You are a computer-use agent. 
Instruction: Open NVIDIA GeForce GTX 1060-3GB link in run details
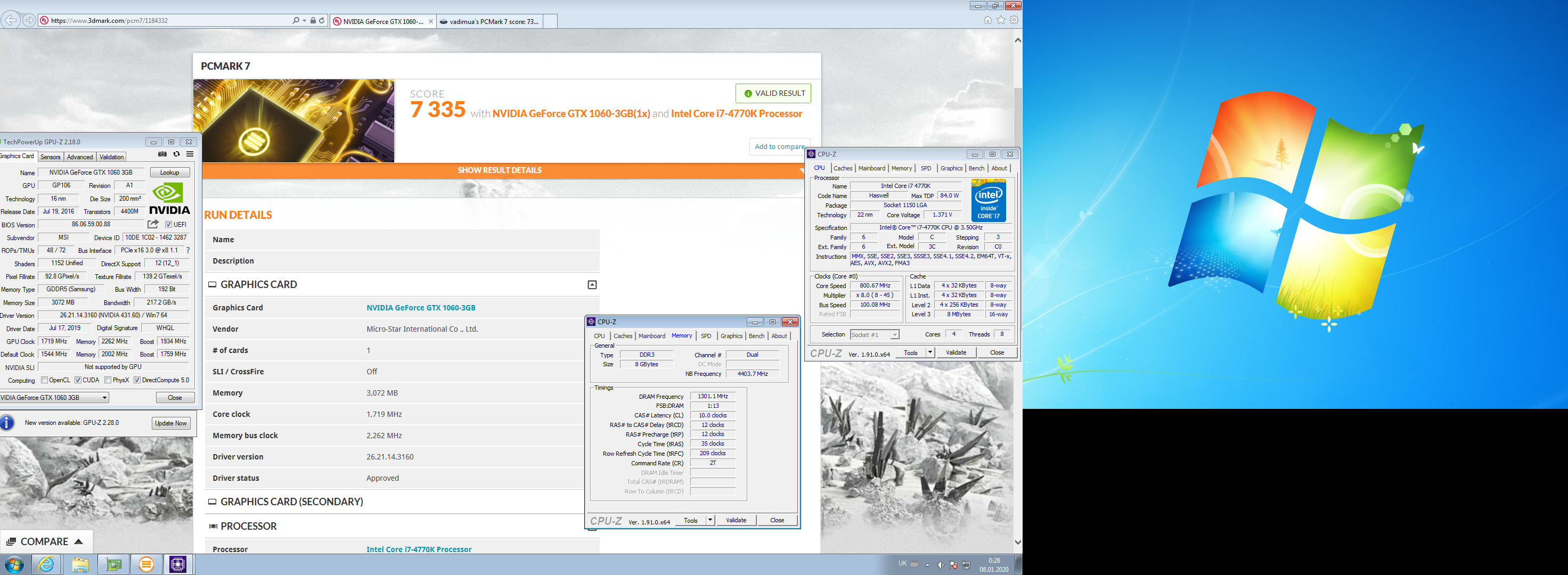pyautogui.click(x=421, y=308)
